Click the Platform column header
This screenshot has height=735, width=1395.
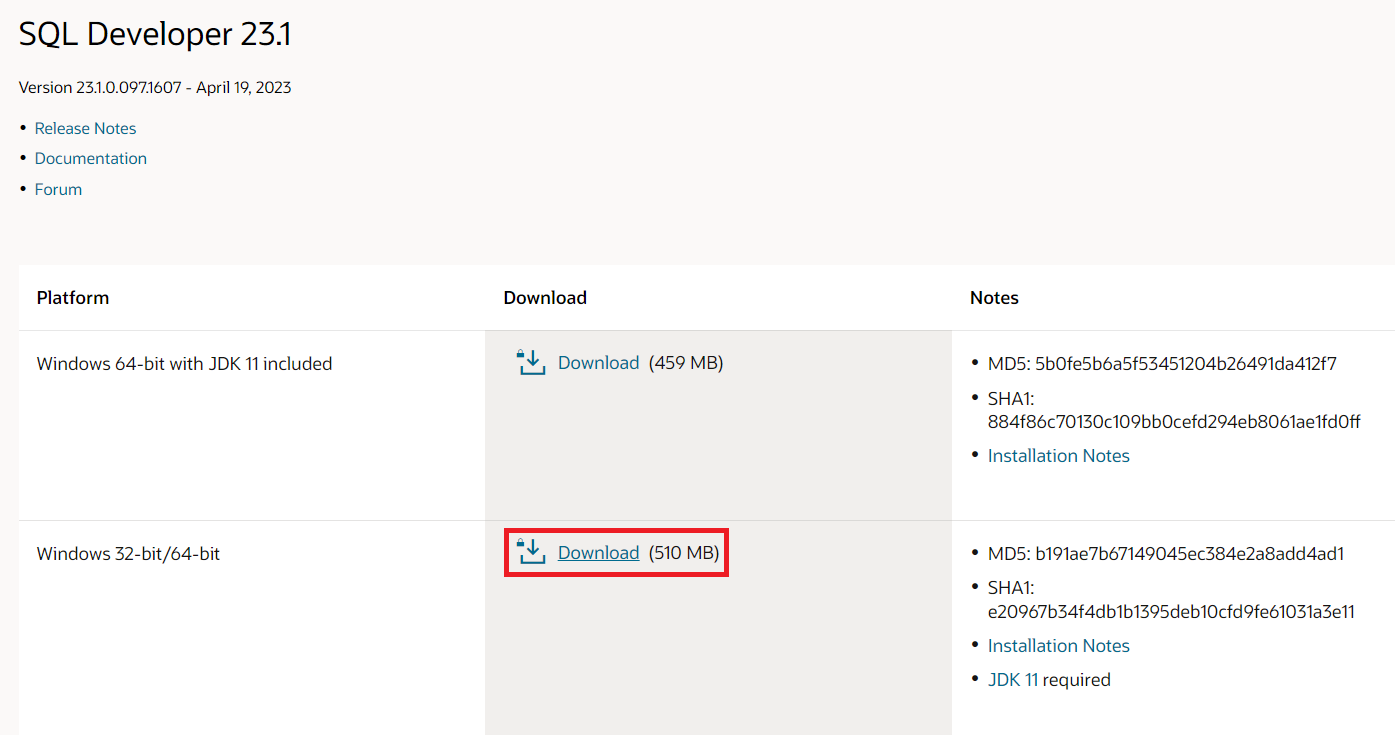tap(73, 298)
